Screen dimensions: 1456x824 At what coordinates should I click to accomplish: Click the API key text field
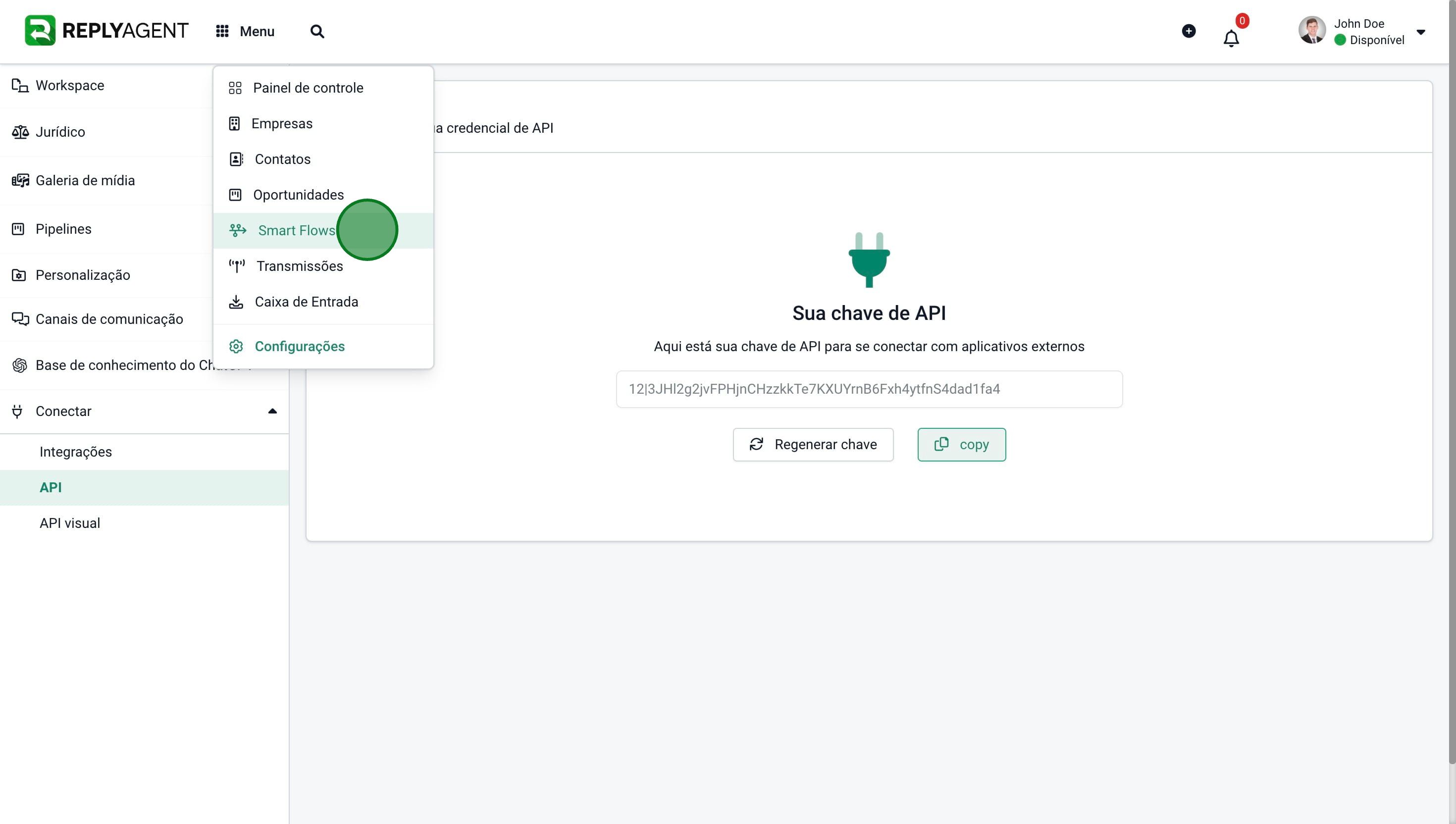point(869,389)
